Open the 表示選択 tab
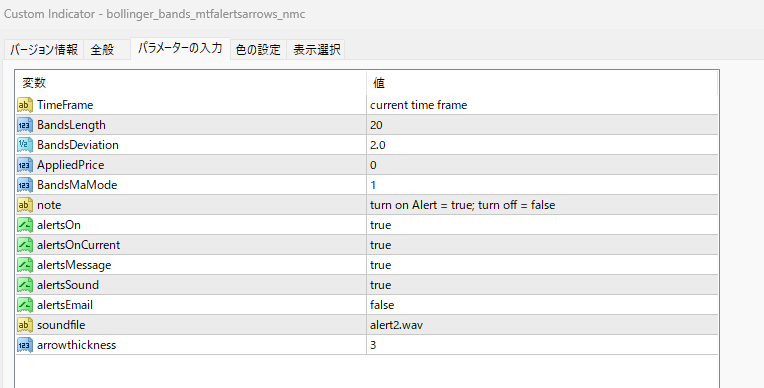 pyautogui.click(x=316, y=49)
